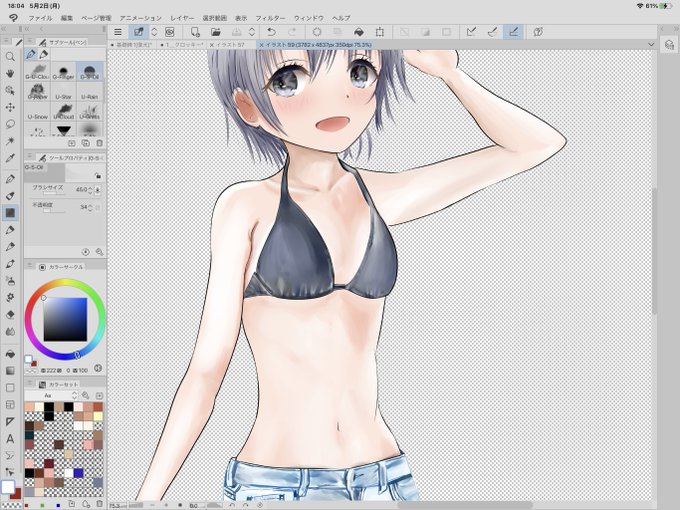Screen dimensions: 680x510
Task: Select the Auto Select magic wand tool
Action: [x=10, y=141]
